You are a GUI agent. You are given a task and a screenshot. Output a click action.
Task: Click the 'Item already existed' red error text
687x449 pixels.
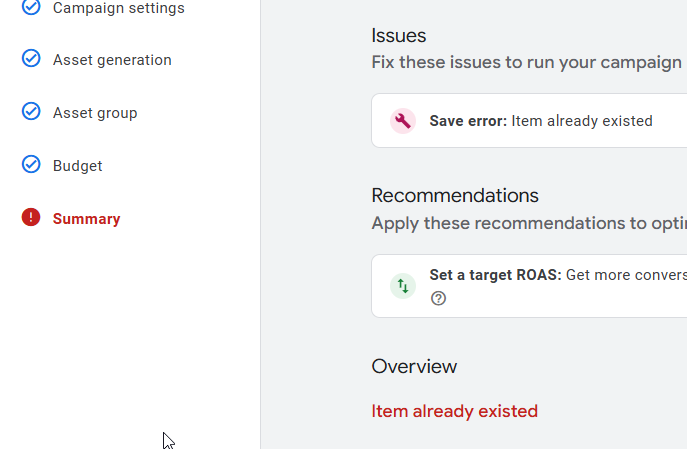tap(454, 411)
